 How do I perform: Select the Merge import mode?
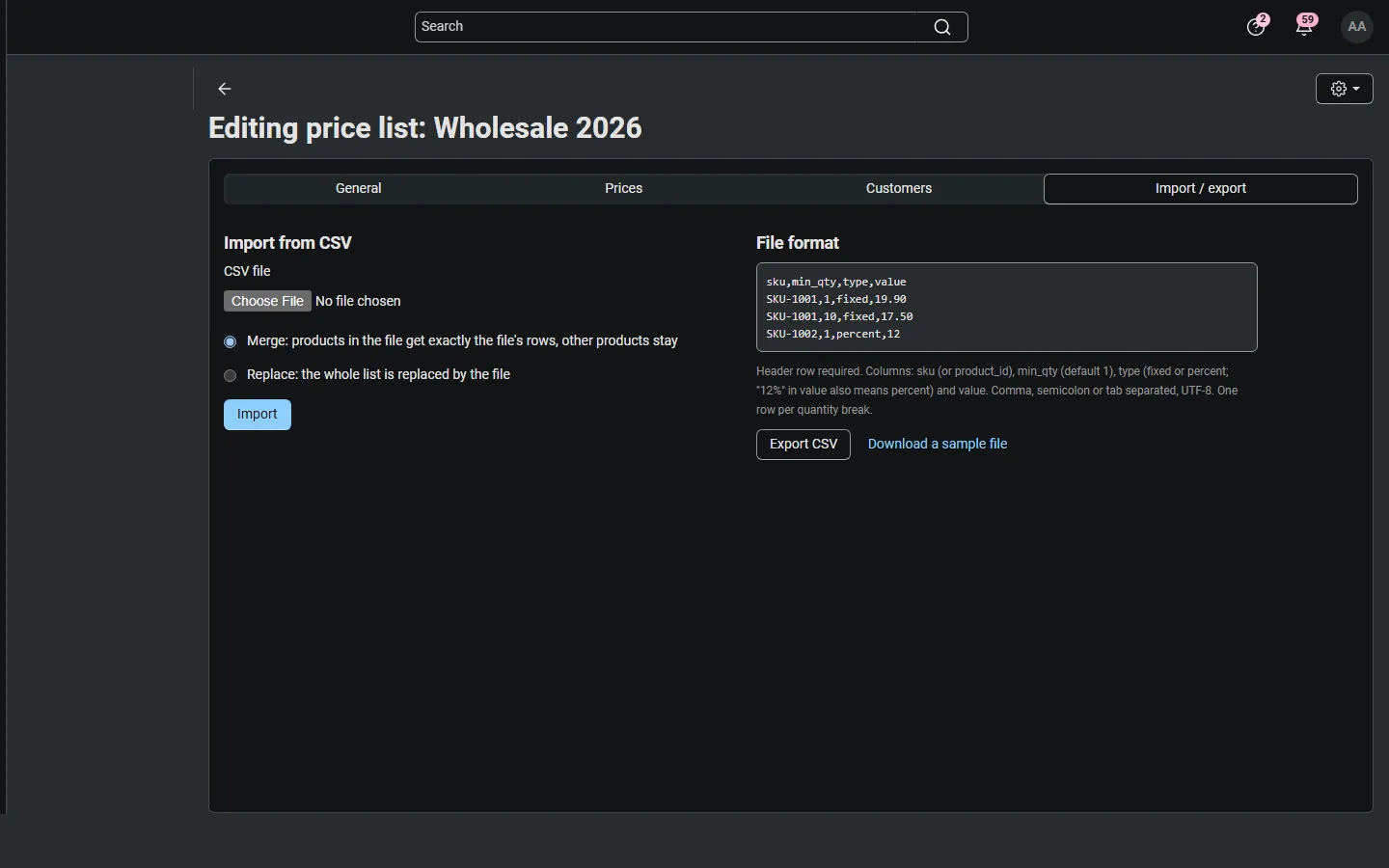[x=231, y=342]
